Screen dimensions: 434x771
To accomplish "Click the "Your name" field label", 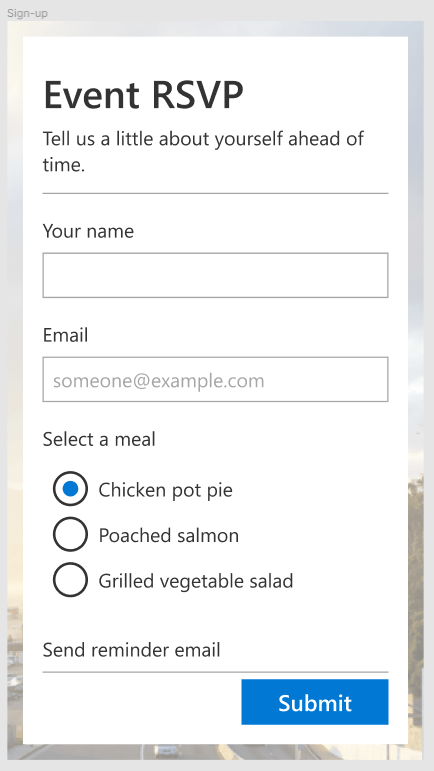I will click(88, 231).
